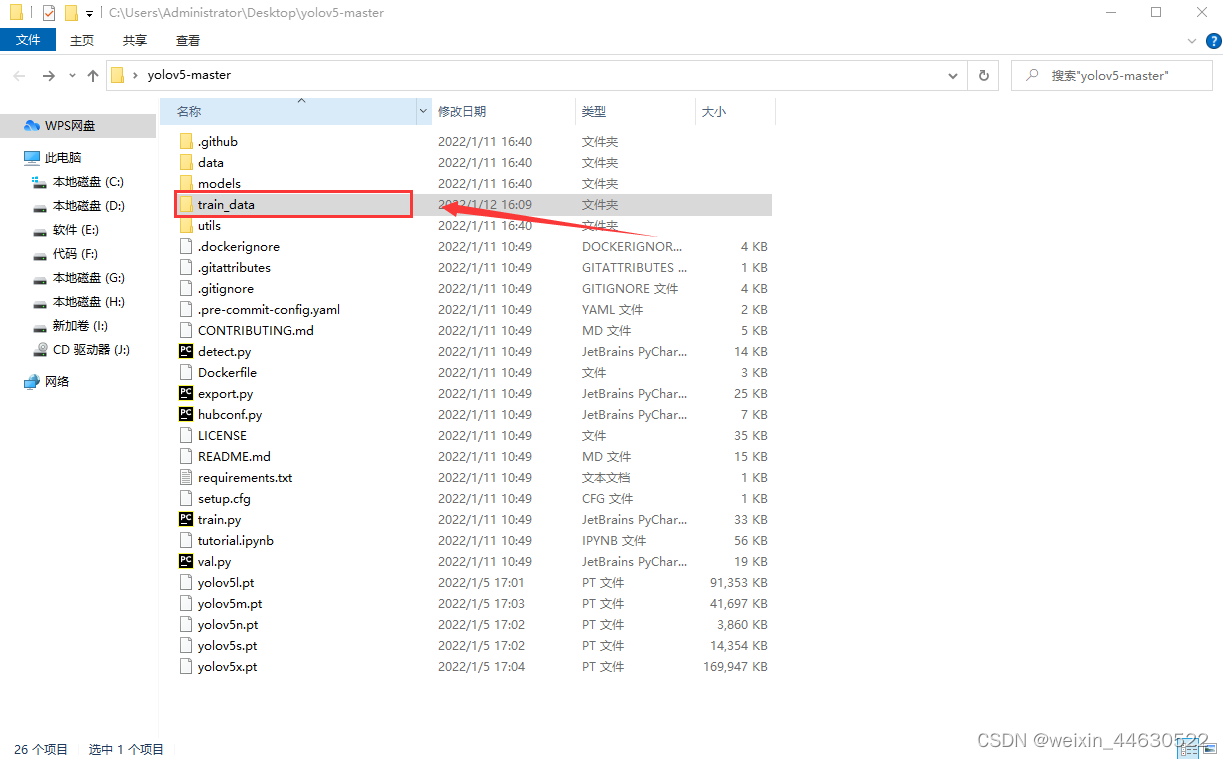Sort by 大小 column header
Image resolution: width=1223 pixels, height=759 pixels.
click(714, 112)
